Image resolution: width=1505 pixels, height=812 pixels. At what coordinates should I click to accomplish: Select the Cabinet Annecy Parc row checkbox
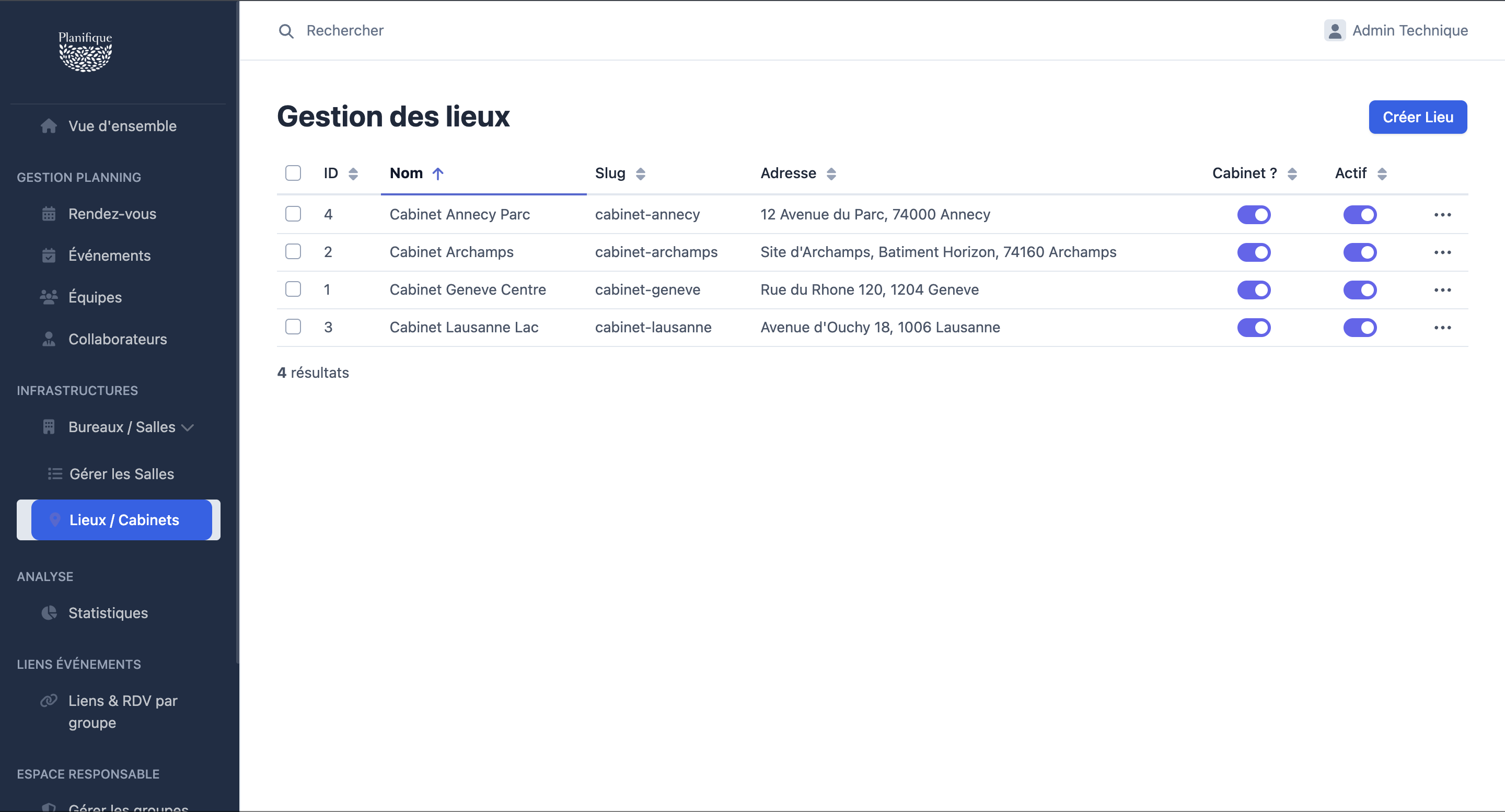coord(293,214)
